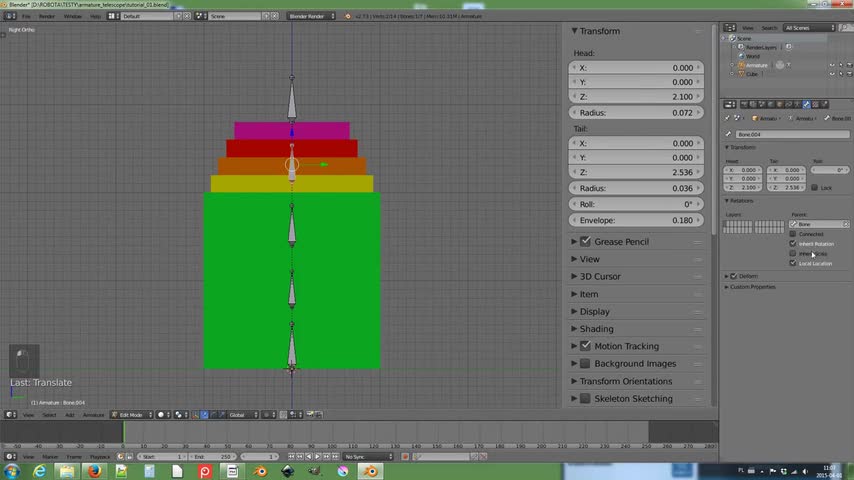Screen dimensions: 854x480
Task: Select the translate manipulator icon
Action: click(x=205, y=415)
